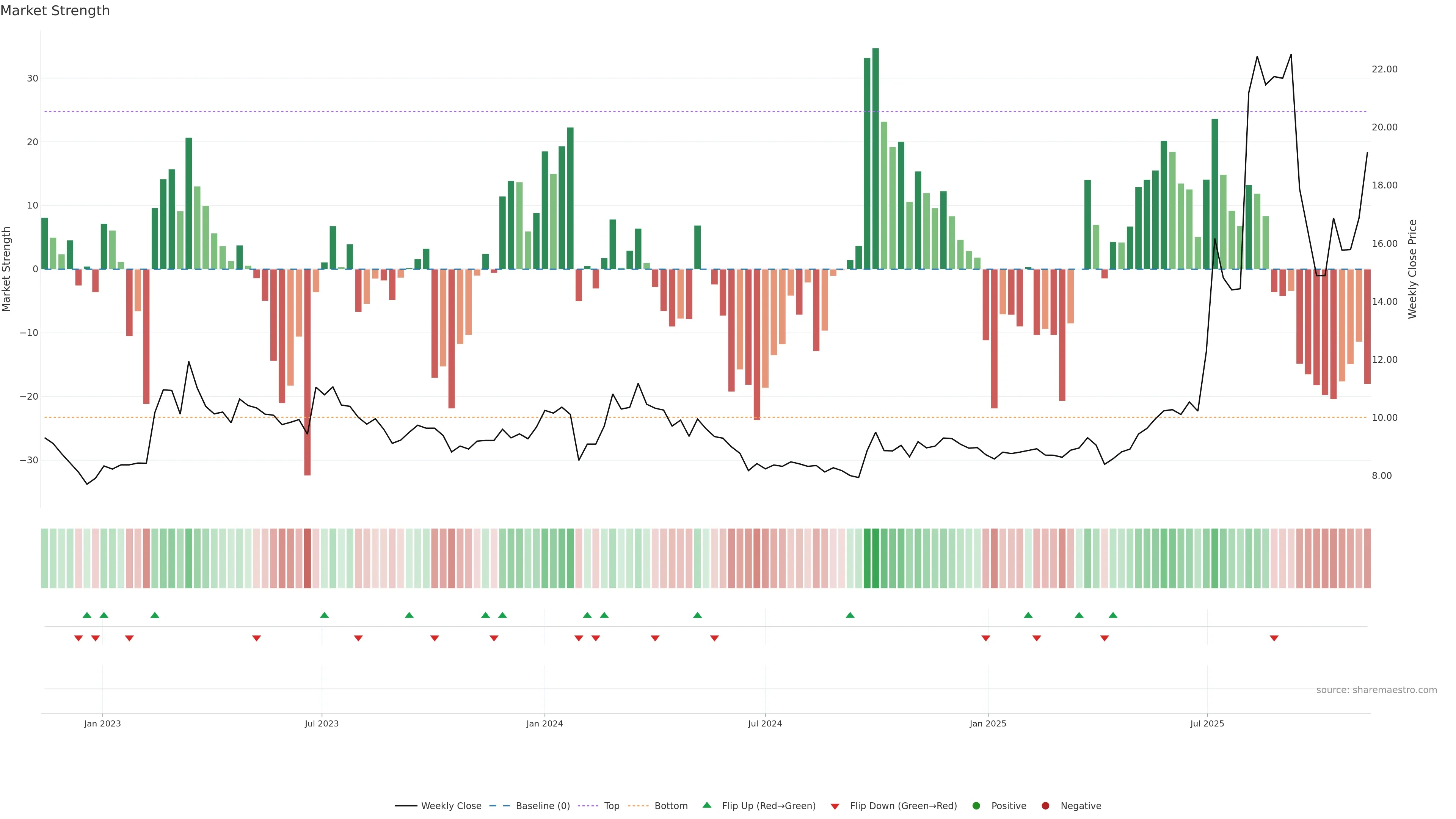The image size is (1456, 819).
Task: Click the Jul 2024 x-axis label
Action: point(765,723)
